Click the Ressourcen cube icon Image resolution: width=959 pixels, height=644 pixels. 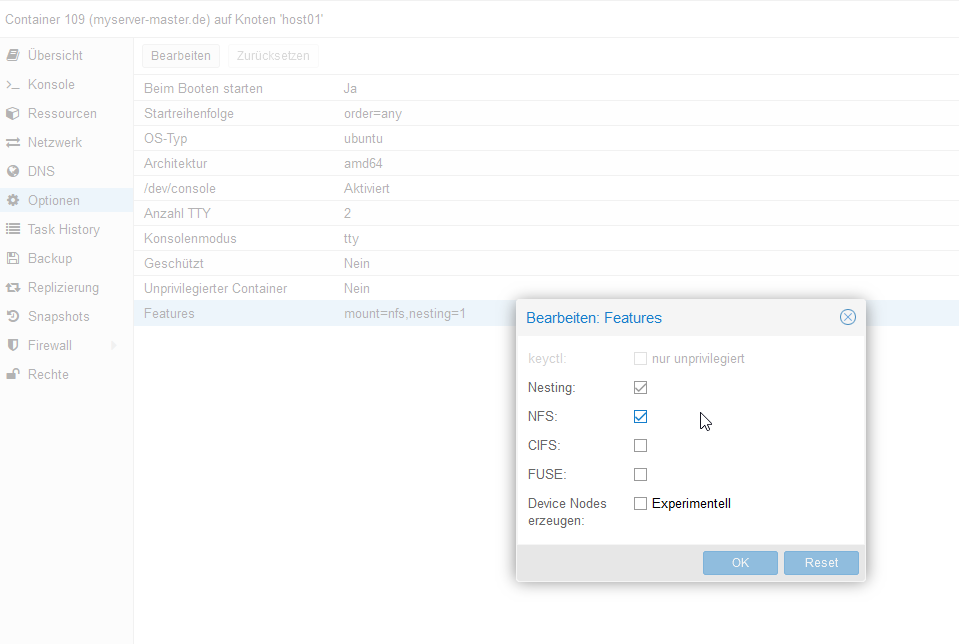tap(13, 113)
